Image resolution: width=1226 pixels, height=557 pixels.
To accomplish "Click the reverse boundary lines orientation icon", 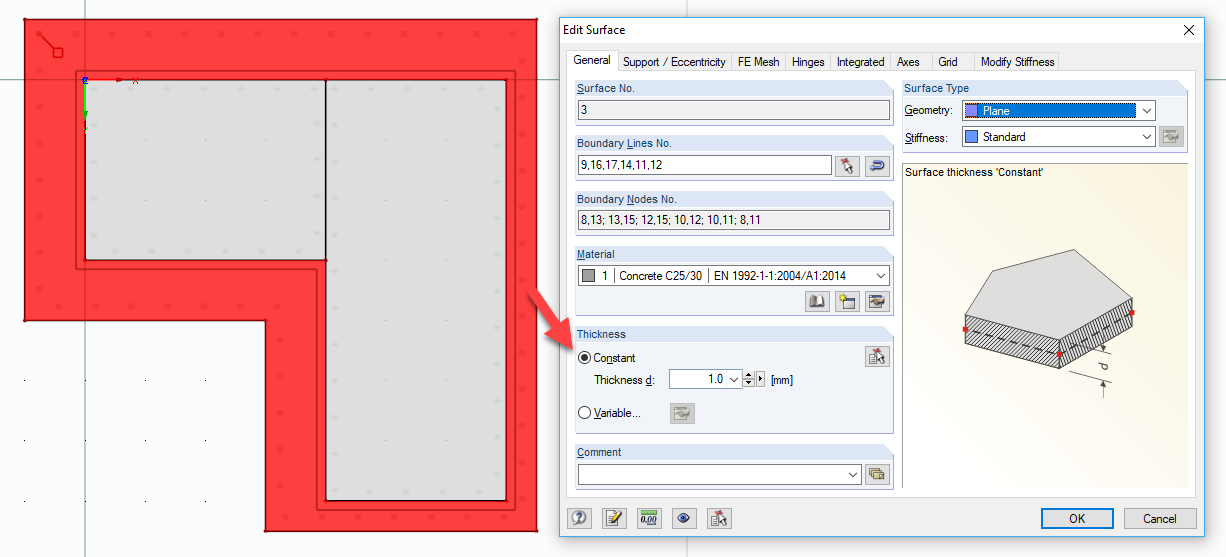I will [877, 166].
